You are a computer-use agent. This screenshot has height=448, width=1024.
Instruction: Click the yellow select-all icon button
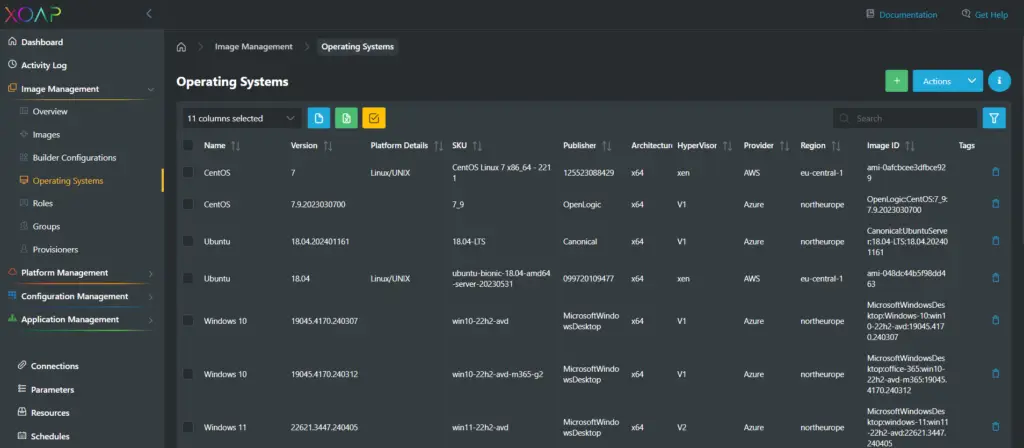pos(374,118)
